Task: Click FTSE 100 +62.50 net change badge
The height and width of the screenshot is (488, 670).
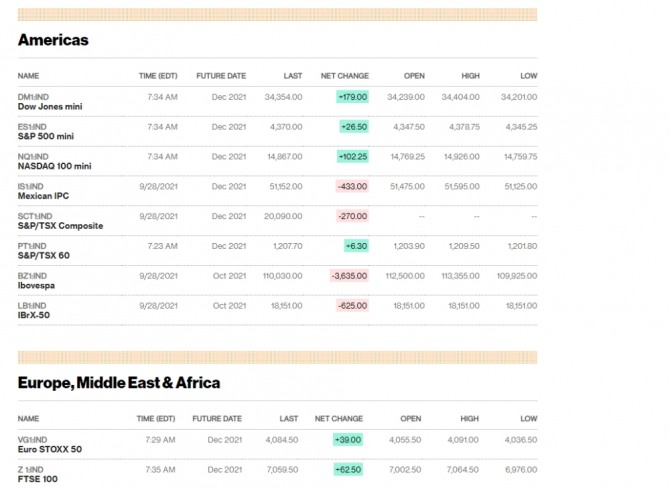Action: (x=349, y=469)
